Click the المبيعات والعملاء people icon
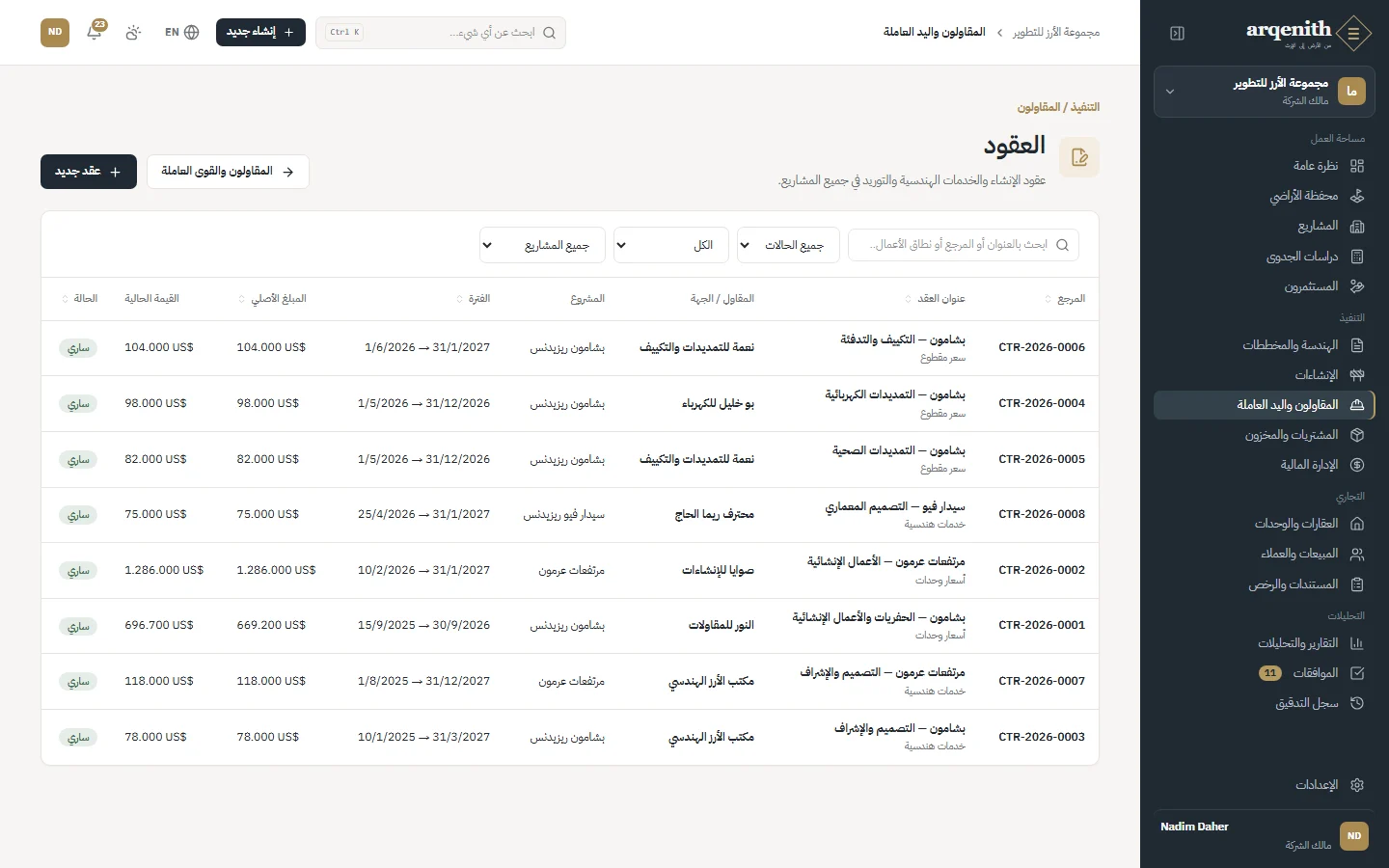 coord(1357,554)
